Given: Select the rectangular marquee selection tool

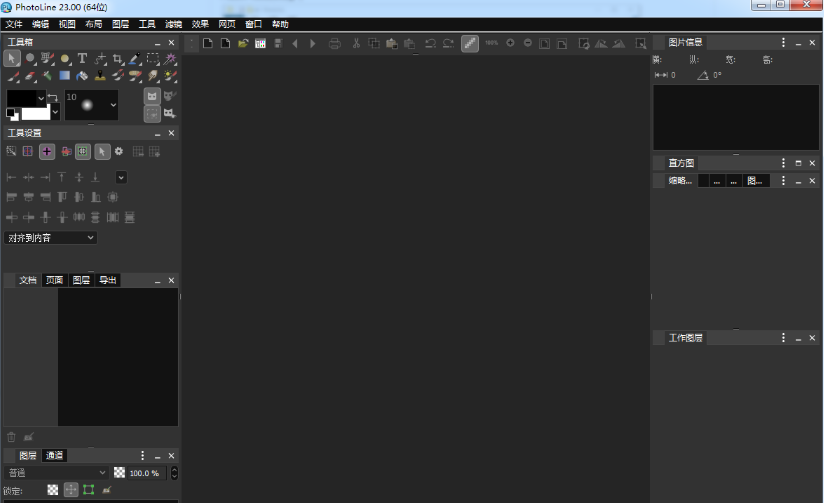Looking at the screenshot, I should pyautogui.click(x=153, y=59).
